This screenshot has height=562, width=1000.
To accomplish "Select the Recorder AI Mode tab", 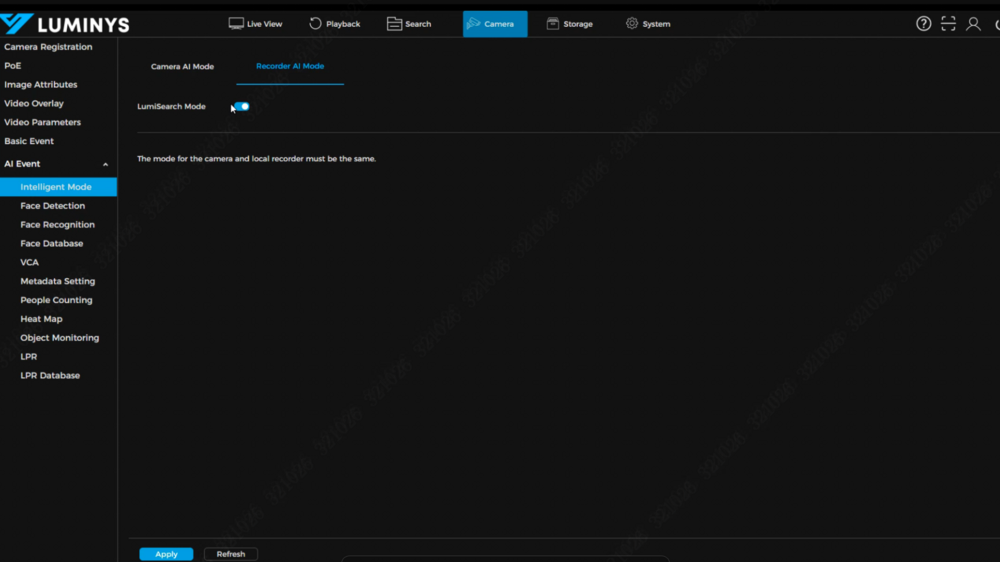I will (290, 67).
